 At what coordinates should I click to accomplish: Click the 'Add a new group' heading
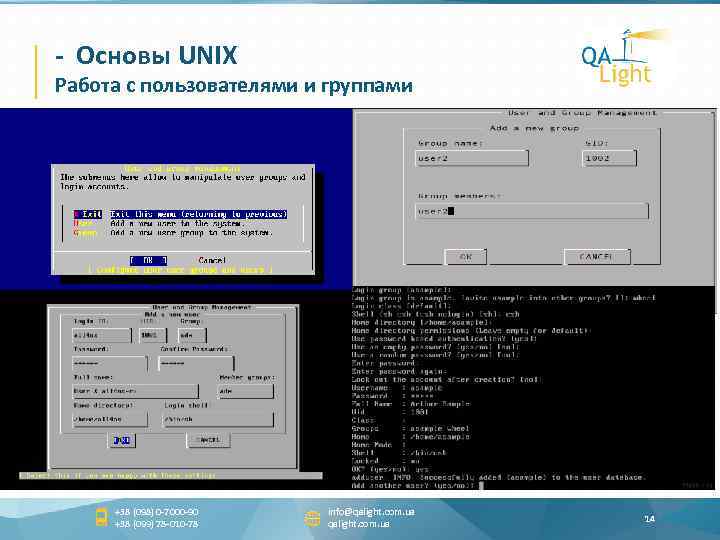point(534,128)
